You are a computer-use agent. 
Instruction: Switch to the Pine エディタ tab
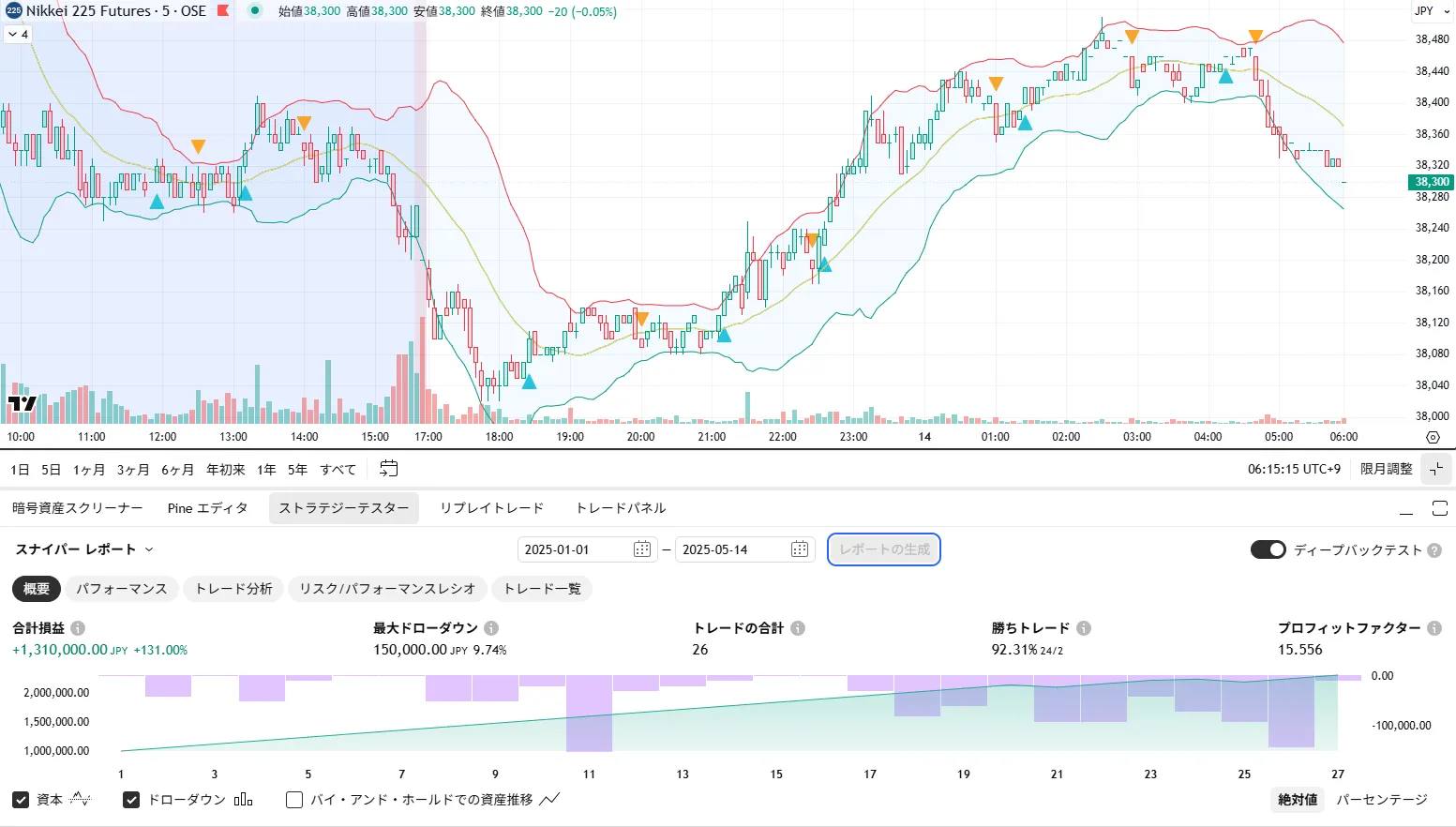[207, 508]
